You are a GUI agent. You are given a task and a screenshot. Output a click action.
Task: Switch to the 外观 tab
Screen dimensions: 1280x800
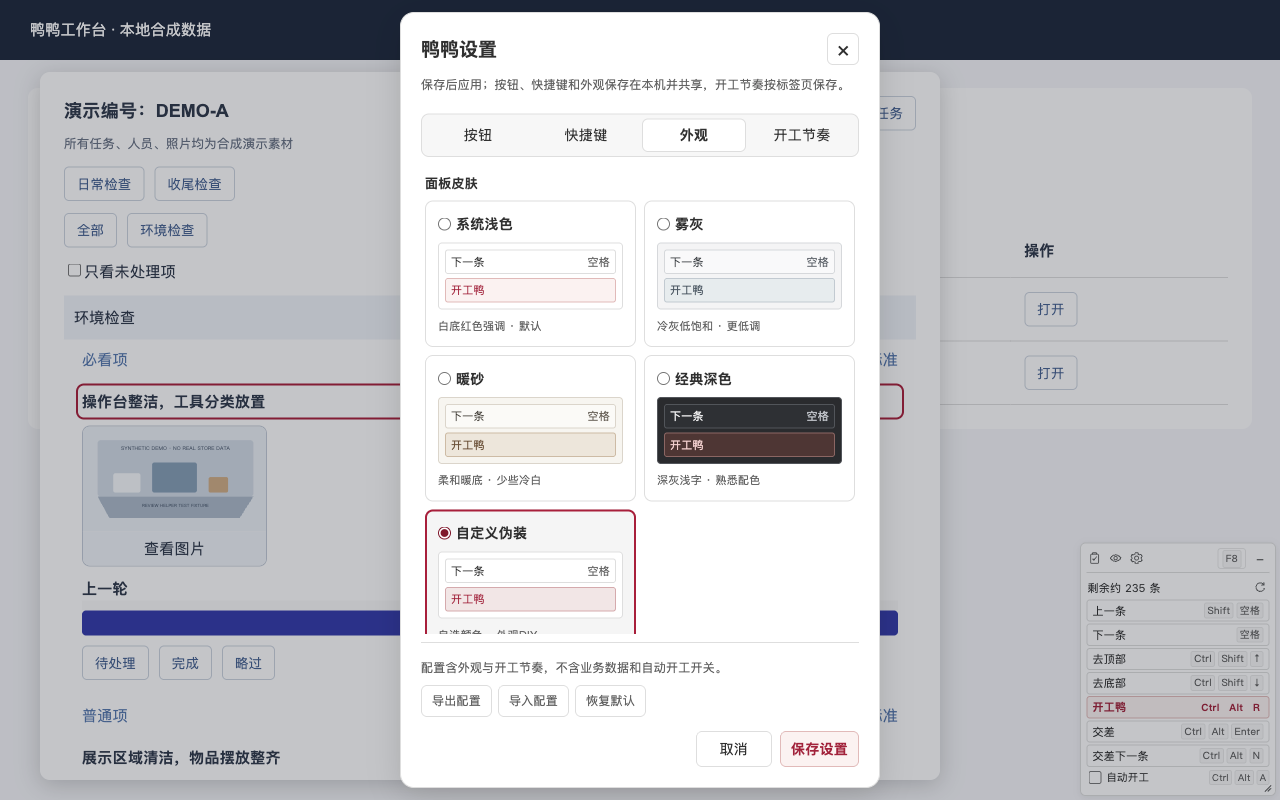[694, 135]
